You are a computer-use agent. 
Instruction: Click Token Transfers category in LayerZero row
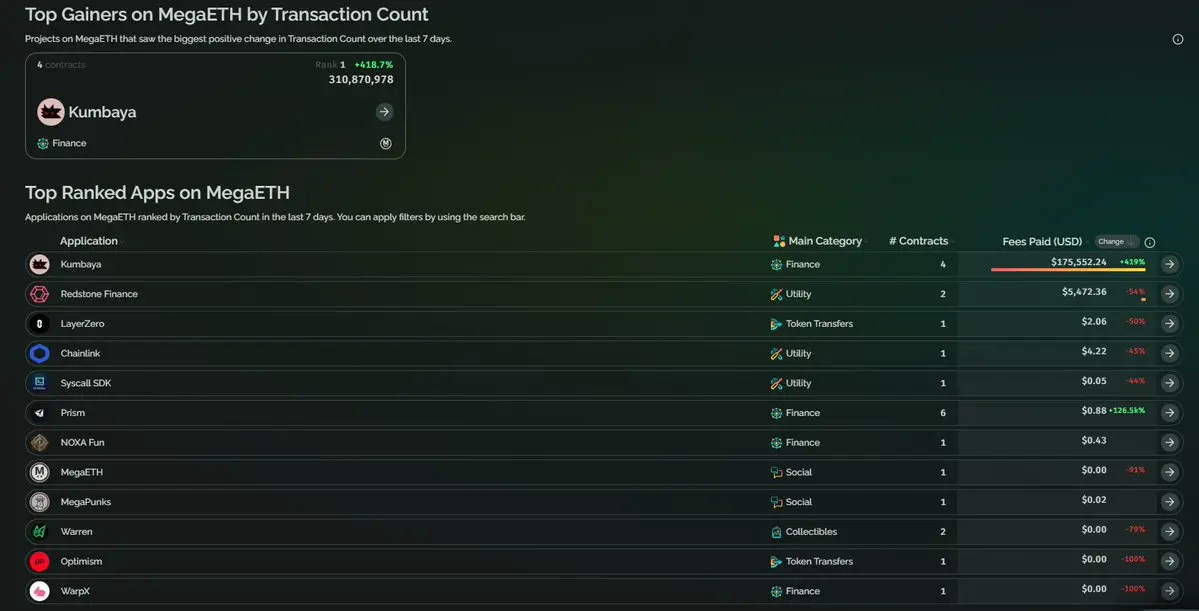tap(819, 323)
